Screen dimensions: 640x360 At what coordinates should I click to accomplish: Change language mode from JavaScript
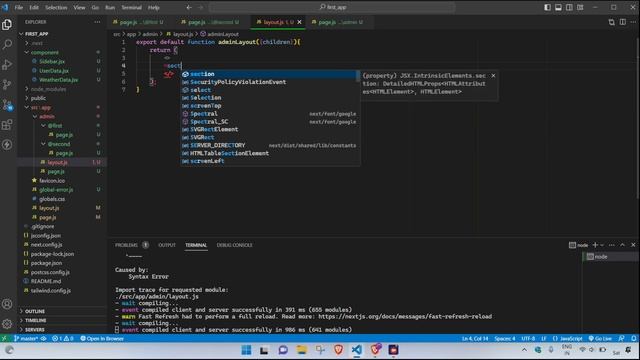pyautogui.click(x=571, y=338)
